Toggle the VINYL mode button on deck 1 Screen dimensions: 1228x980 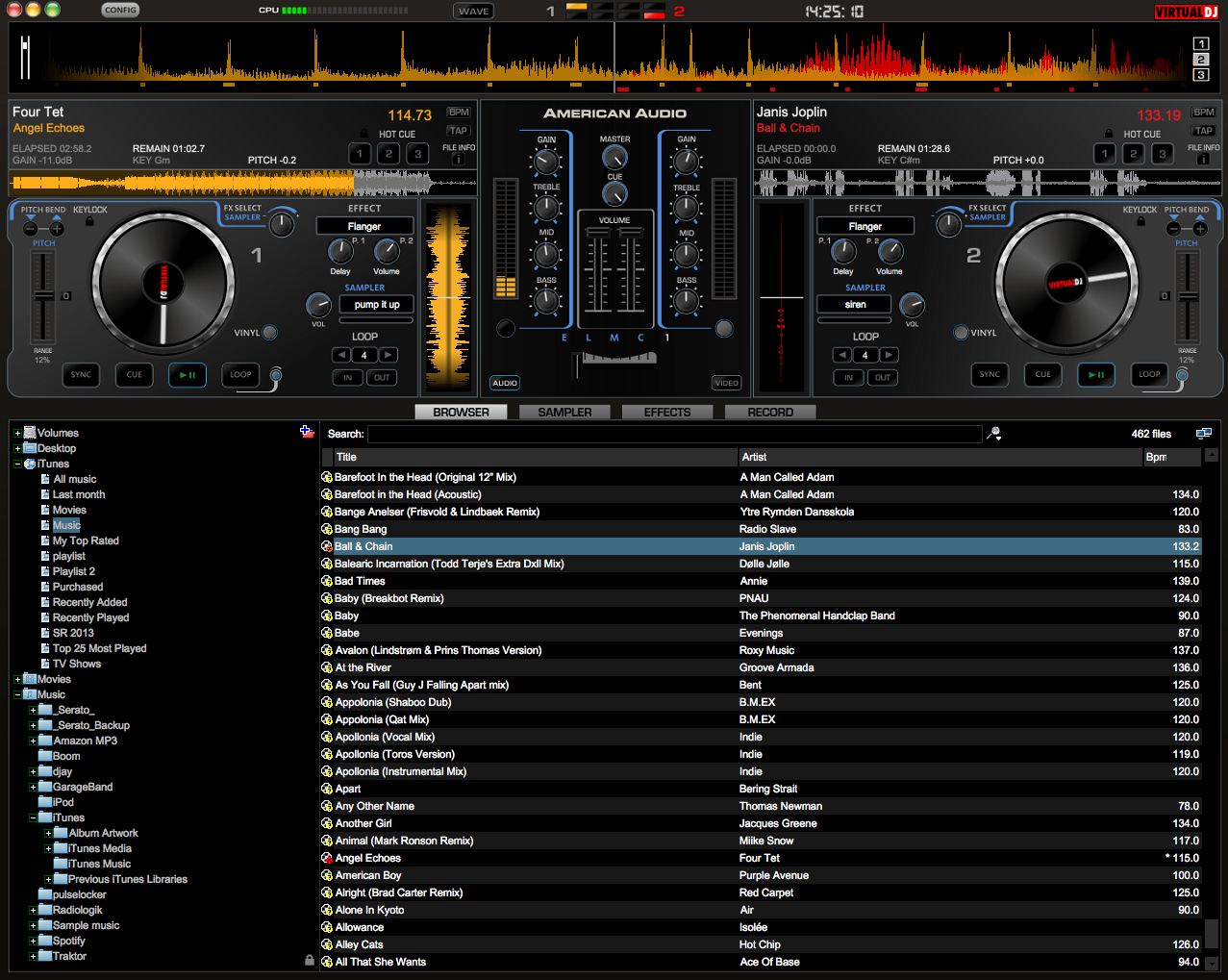(270, 333)
